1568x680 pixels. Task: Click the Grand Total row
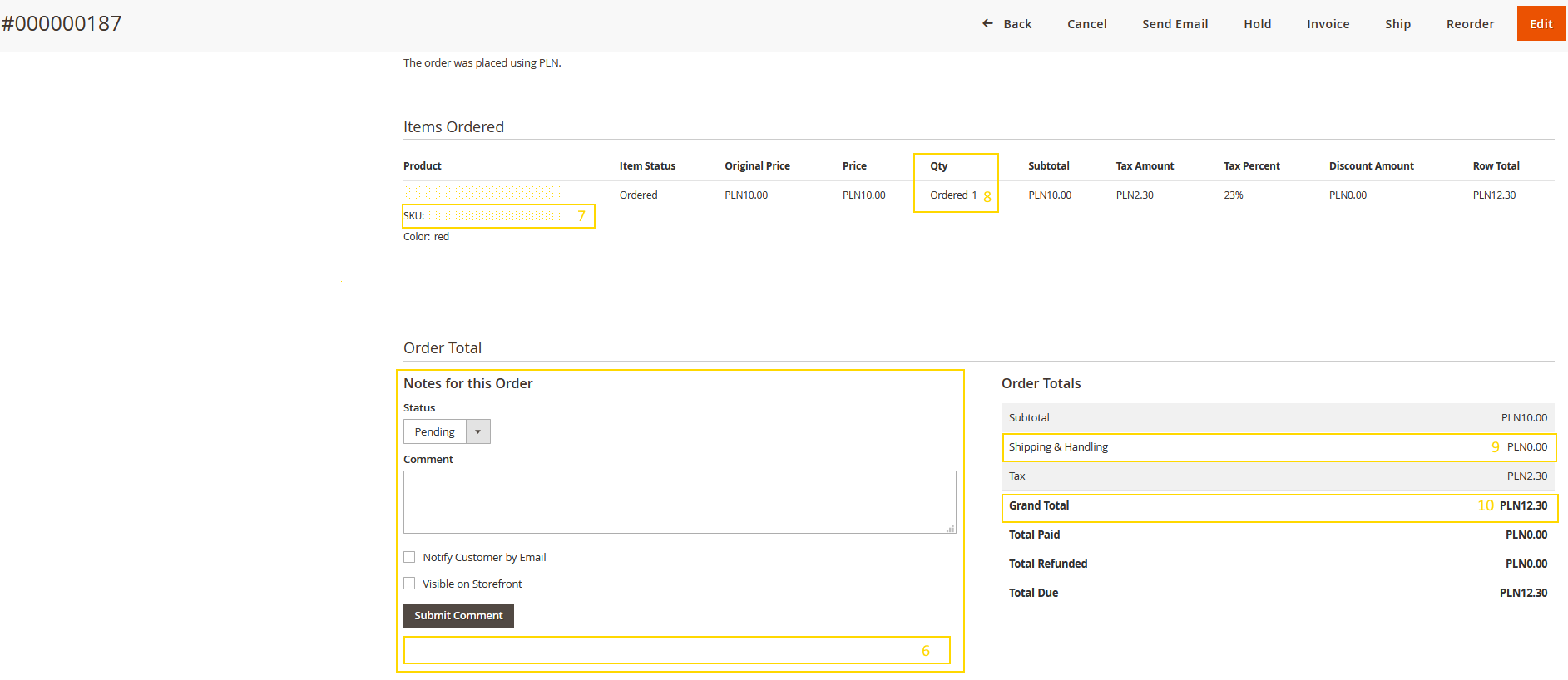click(x=1278, y=505)
